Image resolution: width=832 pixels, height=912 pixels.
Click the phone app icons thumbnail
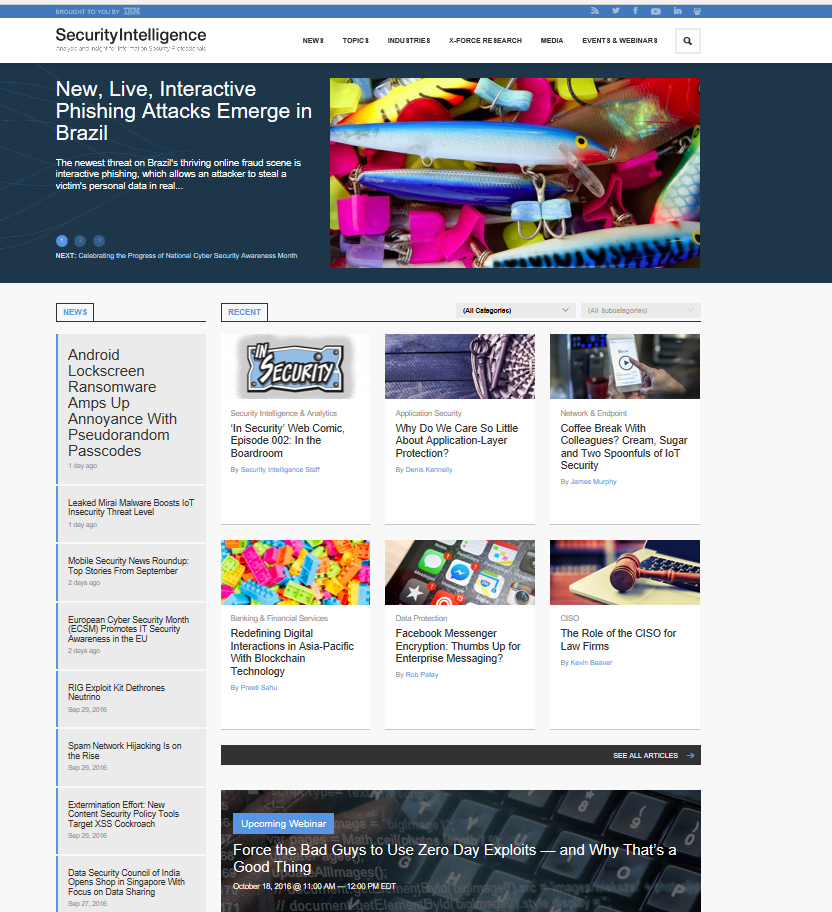tap(460, 572)
